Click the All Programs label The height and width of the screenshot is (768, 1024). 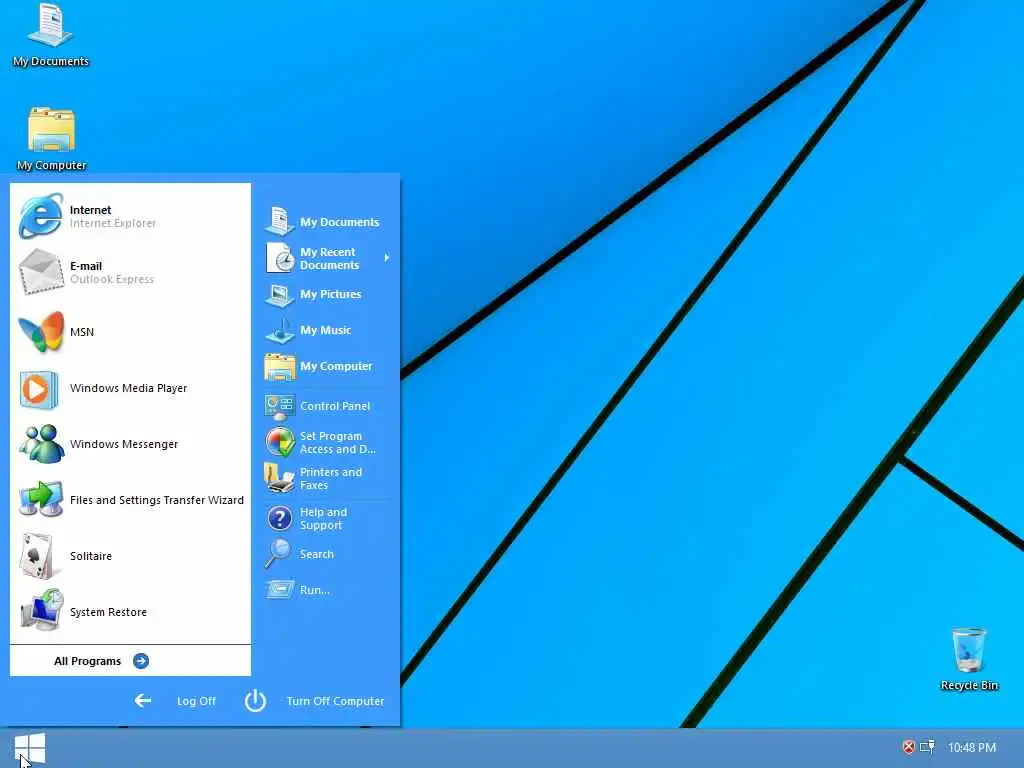coord(88,661)
